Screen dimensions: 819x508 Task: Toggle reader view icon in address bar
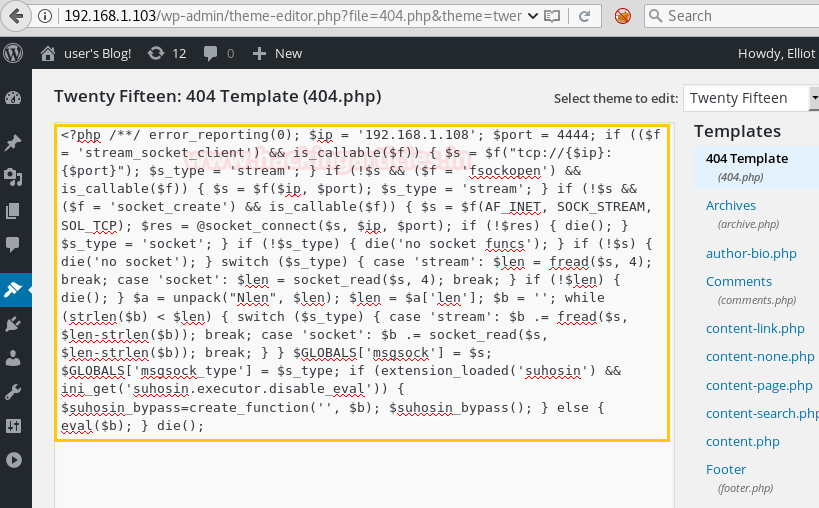tap(552, 16)
